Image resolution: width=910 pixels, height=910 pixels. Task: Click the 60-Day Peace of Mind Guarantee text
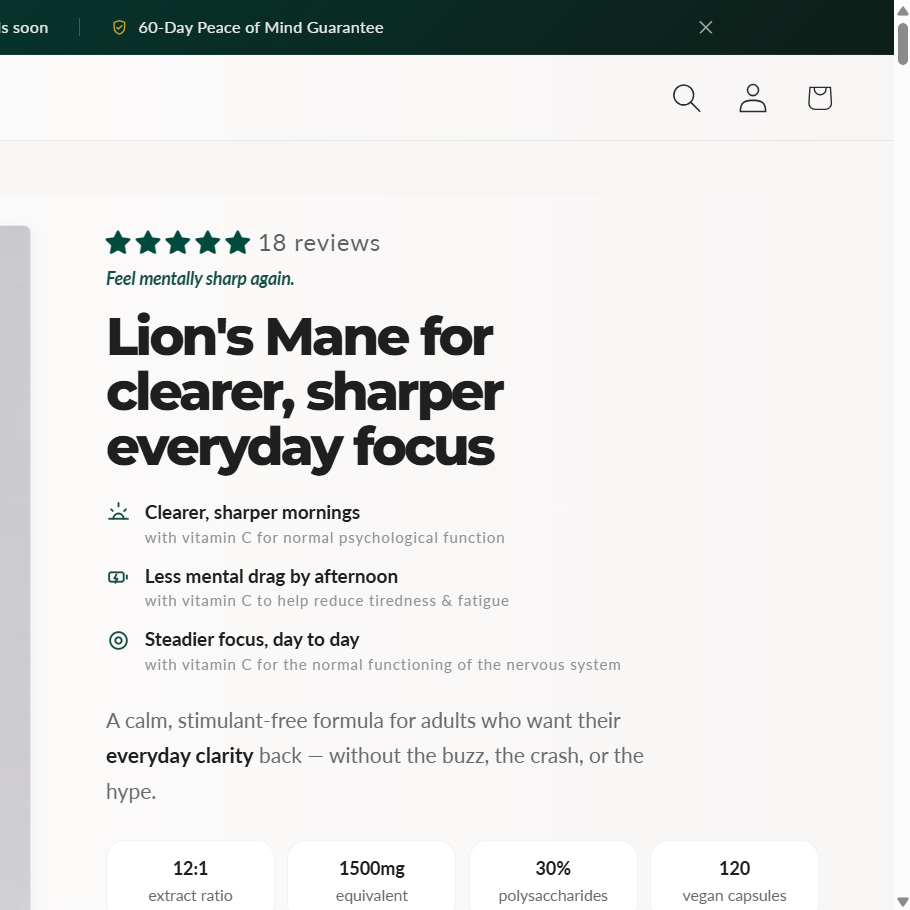(x=261, y=27)
